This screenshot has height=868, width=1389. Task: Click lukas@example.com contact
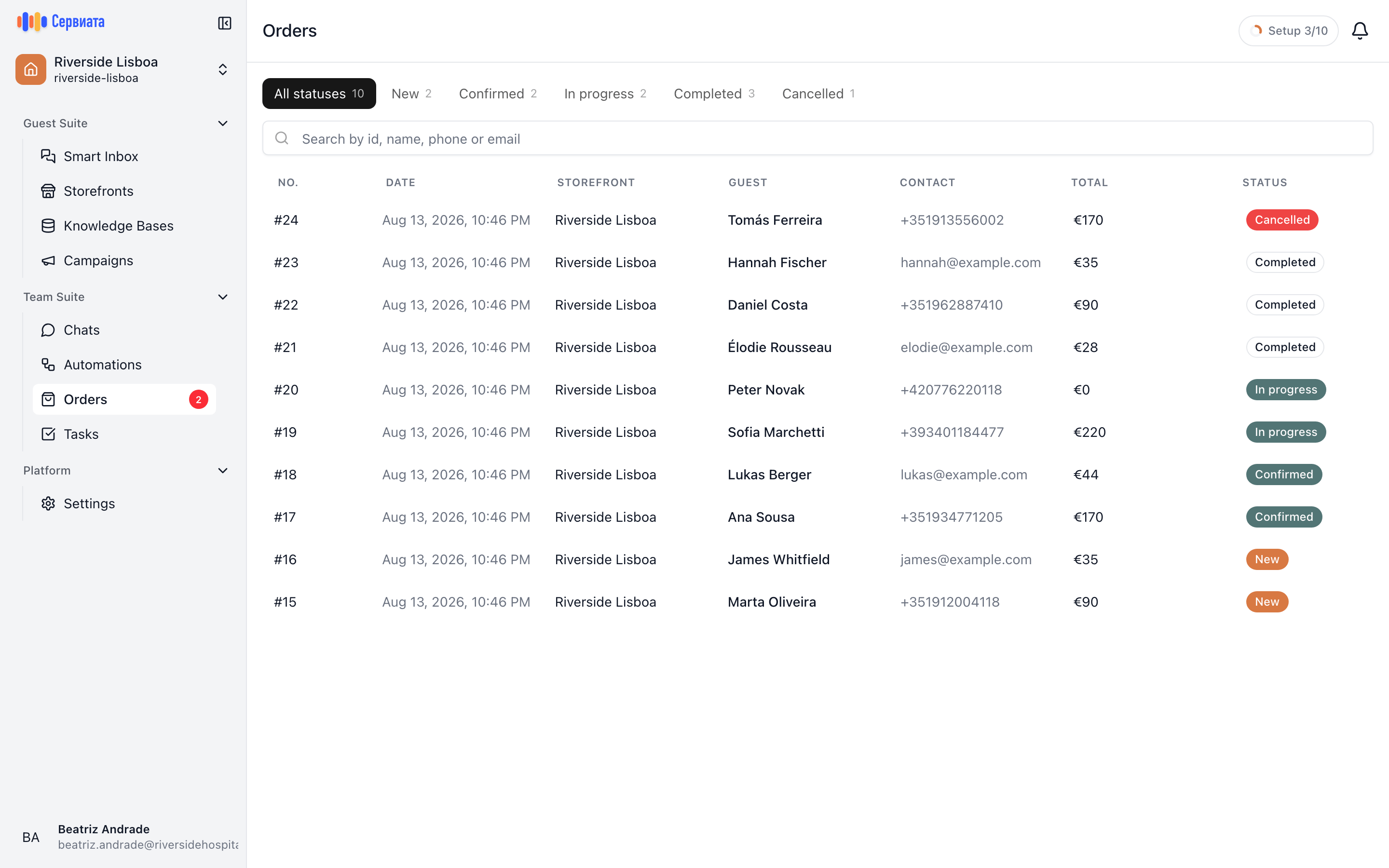[964, 475]
